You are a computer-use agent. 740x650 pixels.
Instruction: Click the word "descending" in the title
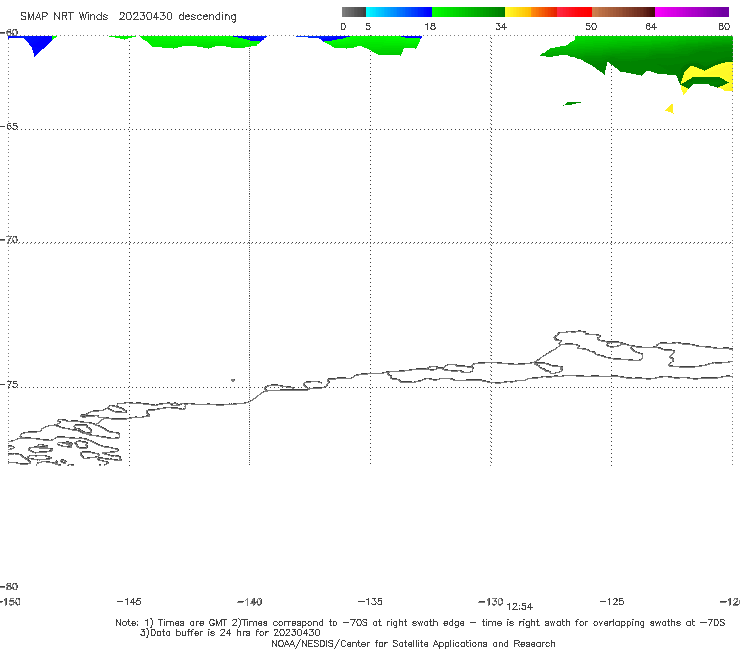pyautogui.click(x=207, y=17)
